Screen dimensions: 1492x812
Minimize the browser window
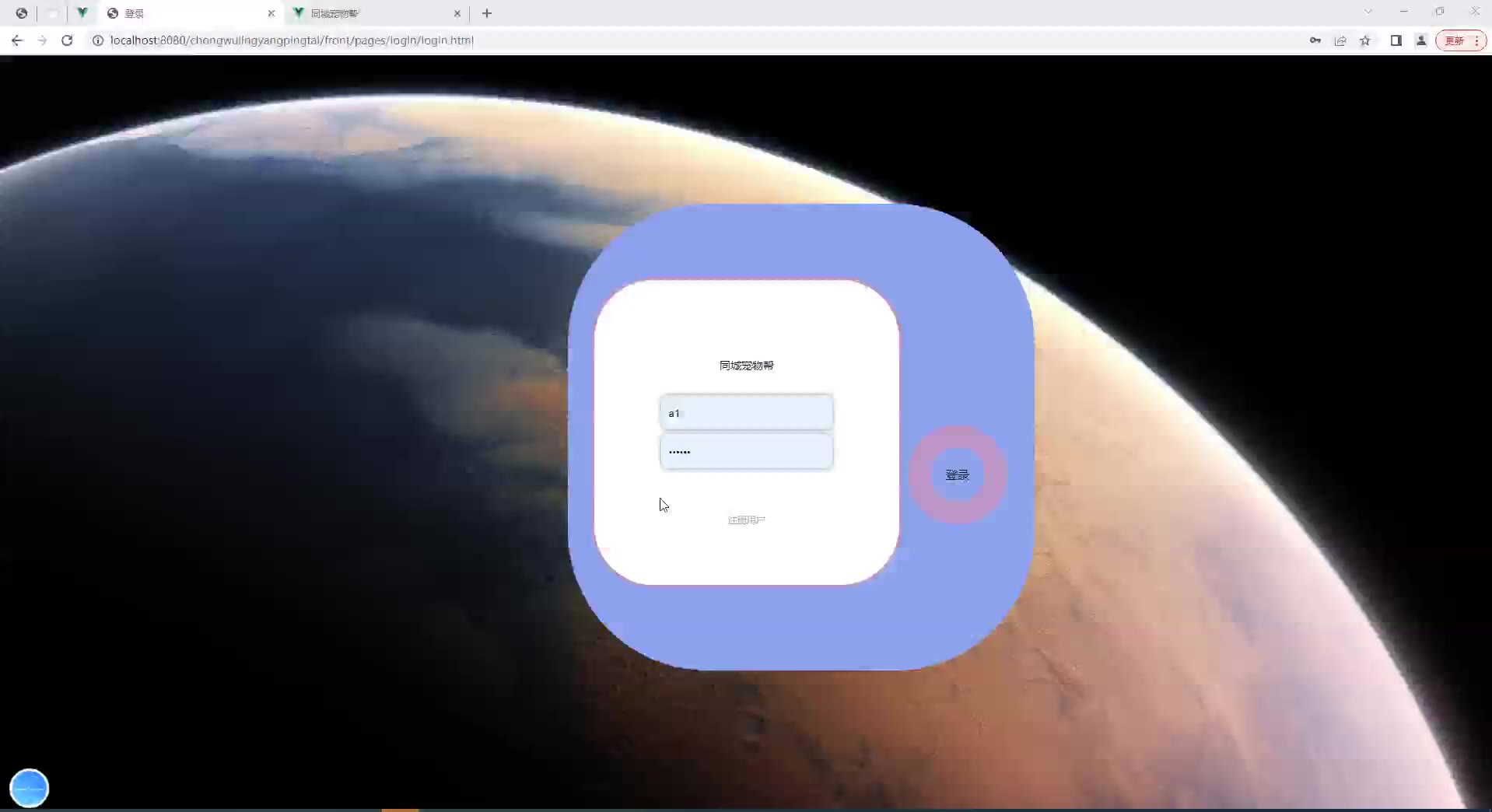coord(1404,12)
